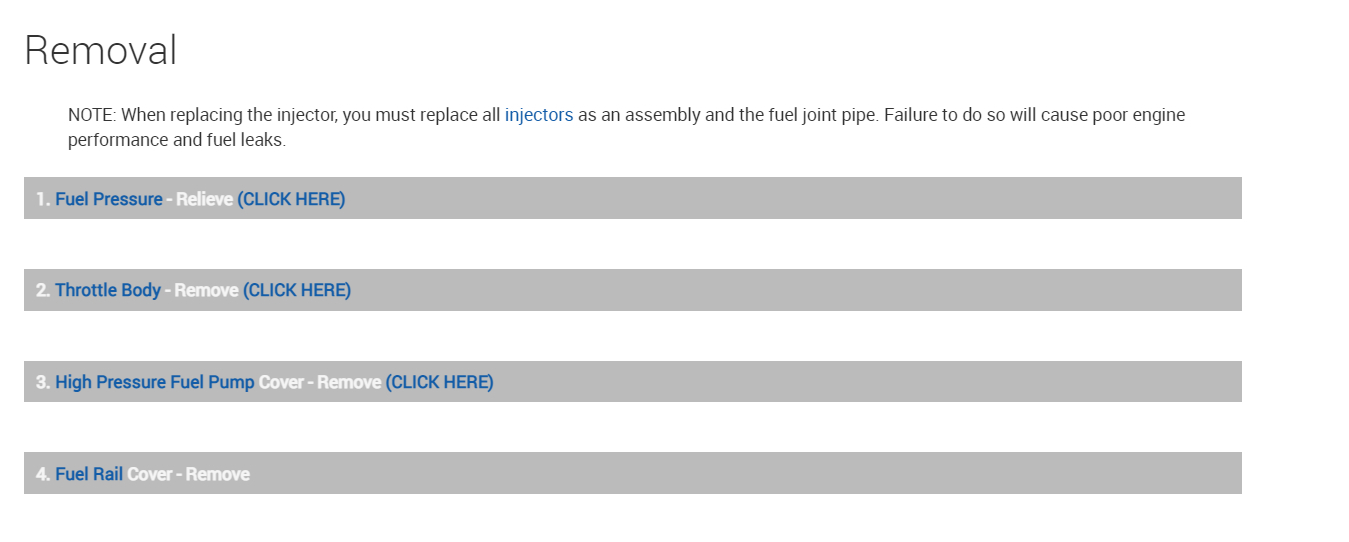
Task: Click the word "NOTE:" starting the paragraph
Action: pyautogui.click(x=92, y=115)
